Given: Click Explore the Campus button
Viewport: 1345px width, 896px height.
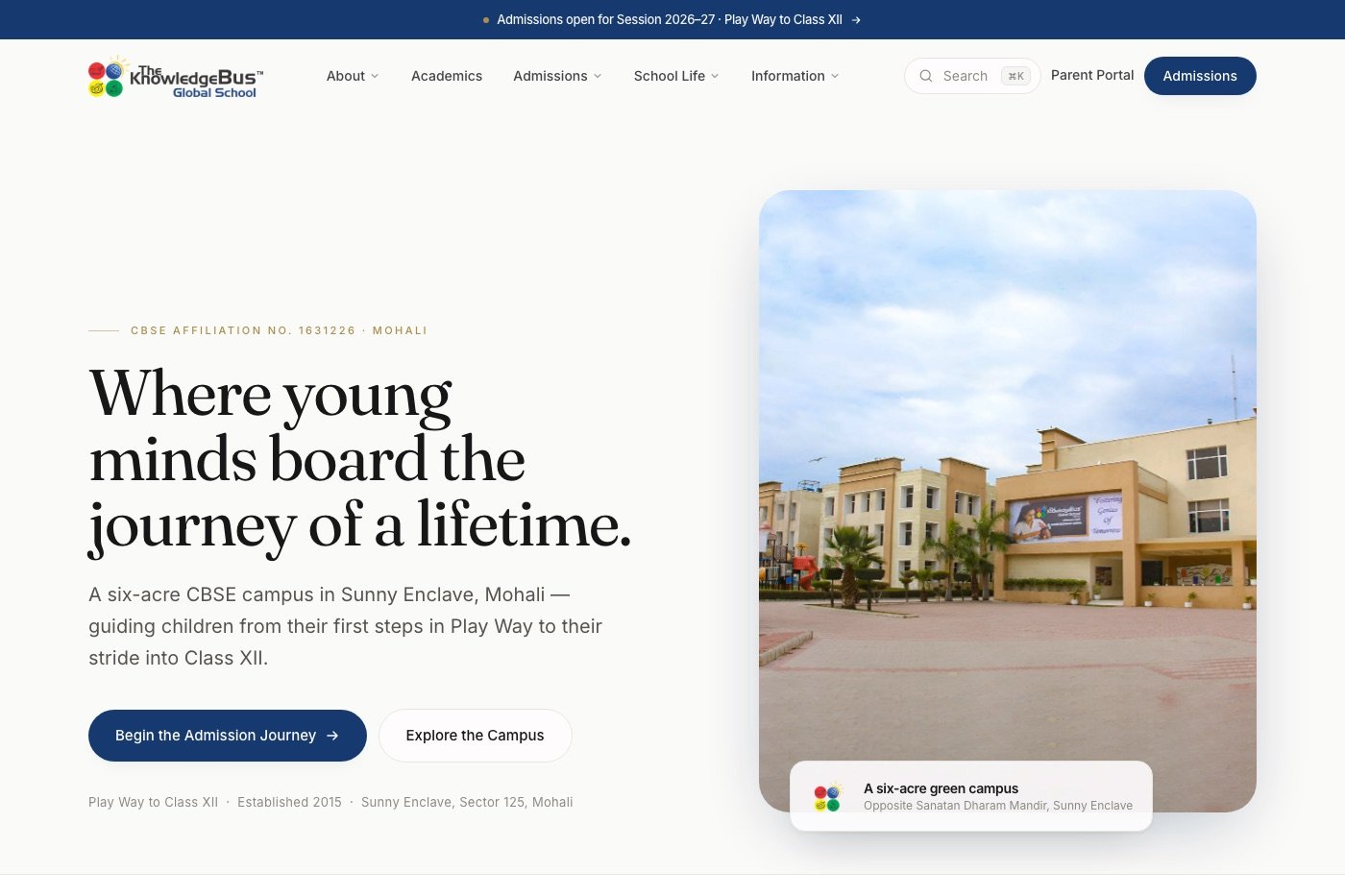Looking at the screenshot, I should tap(476, 736).
